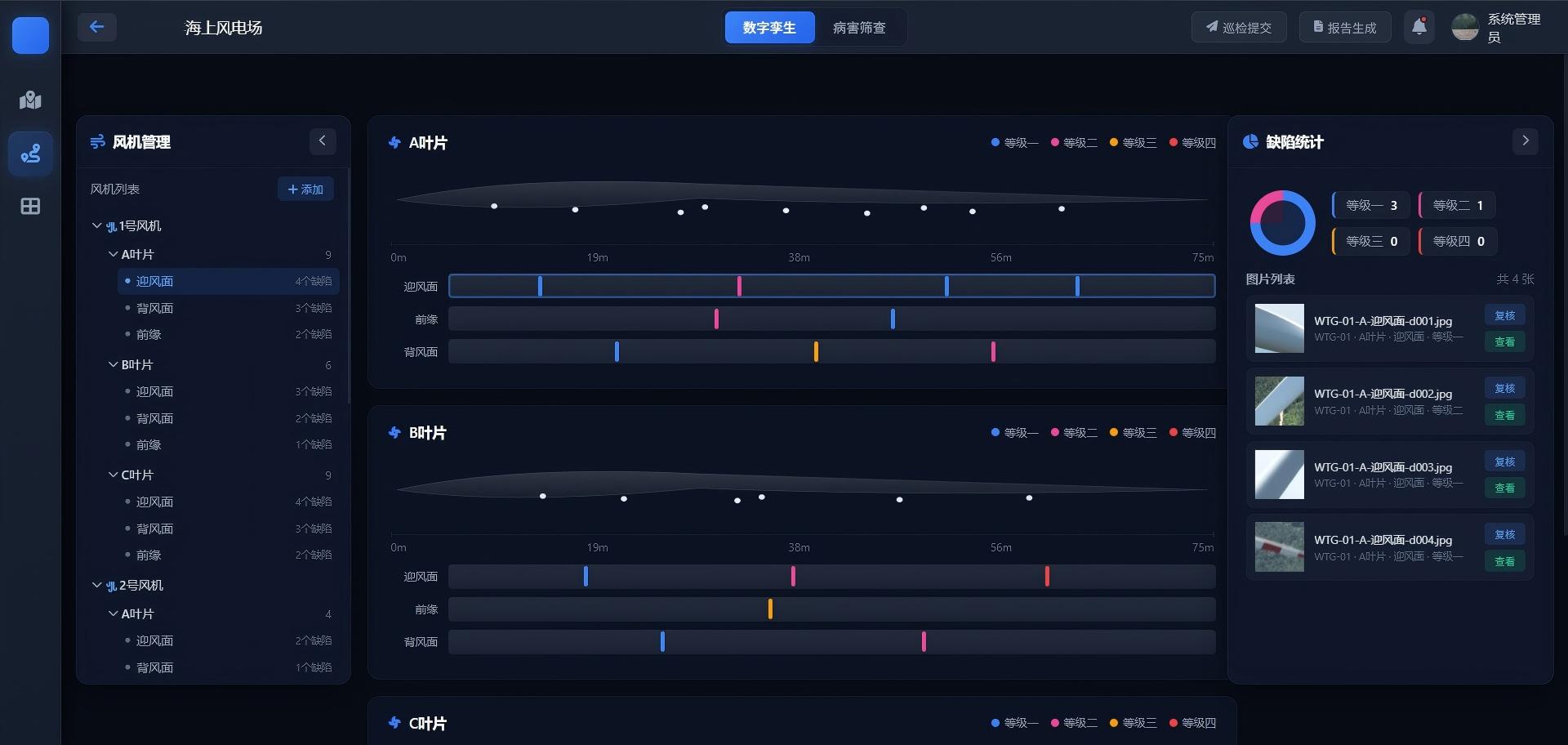Click the red marker on B叶片 迎风面 track
This screenshot has height=745, width=1568.
1047,576
